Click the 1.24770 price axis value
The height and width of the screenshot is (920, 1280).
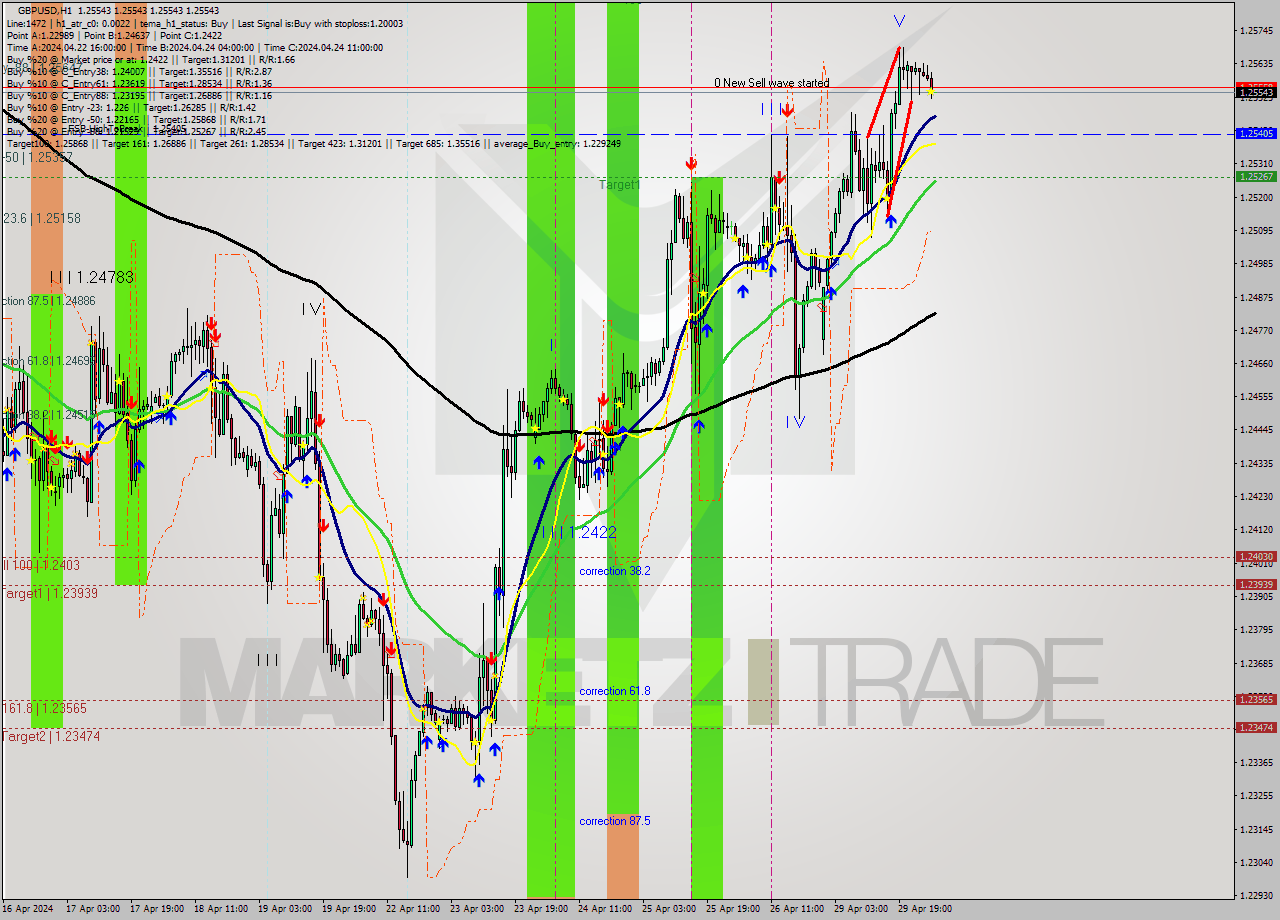[1256, 330]
